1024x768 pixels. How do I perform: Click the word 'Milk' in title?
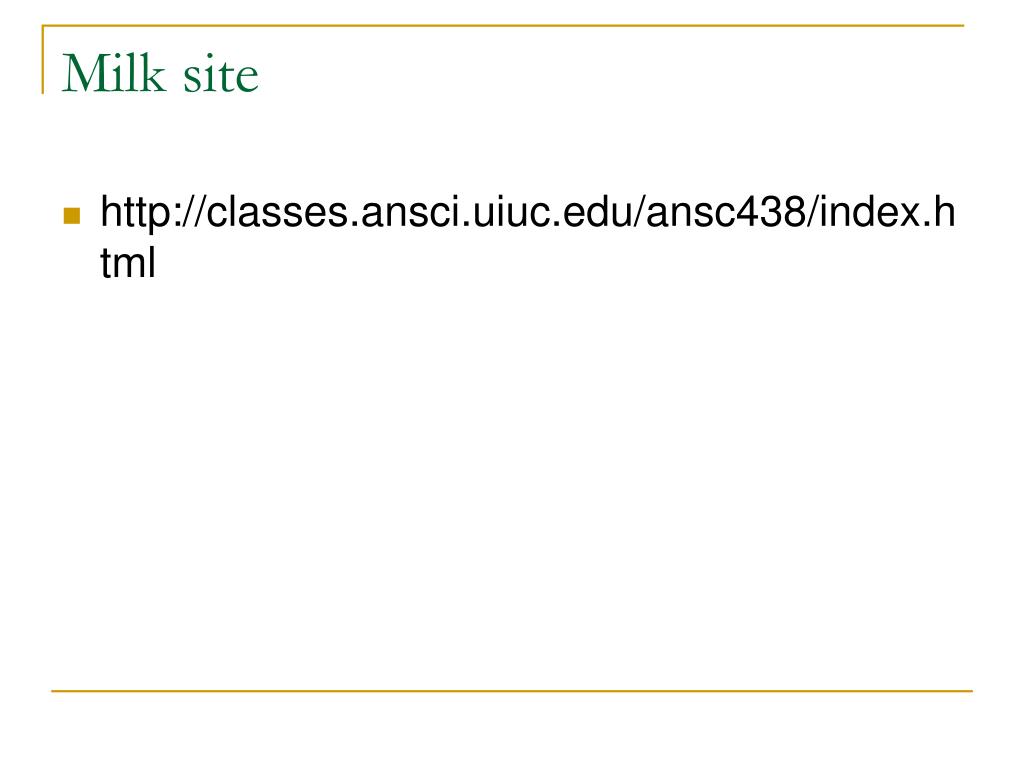pyautogui.click(x=113, y=73)
